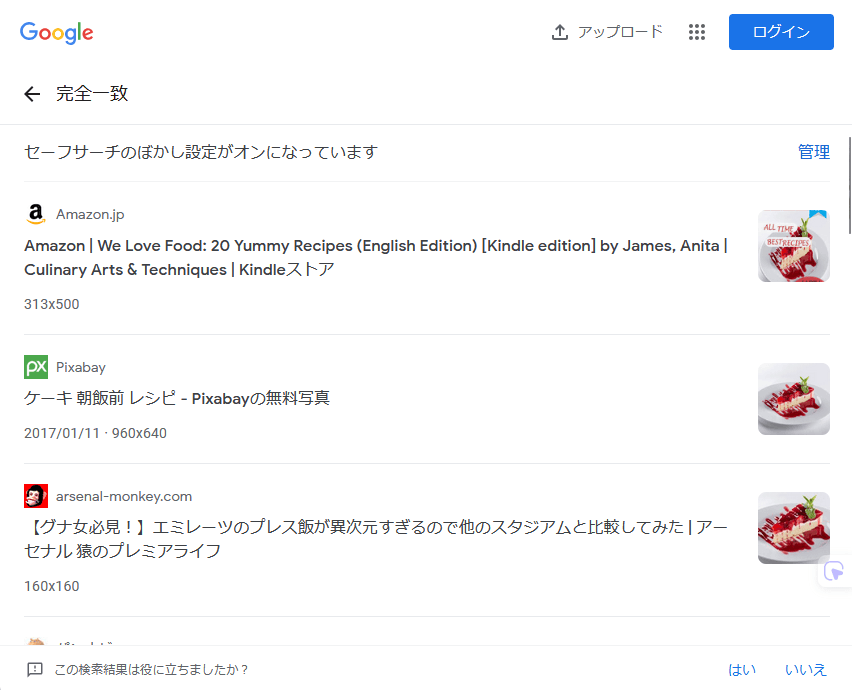
Task: Click the セーフサーチのぼかし設定 notice text
Action: [201, 152]
